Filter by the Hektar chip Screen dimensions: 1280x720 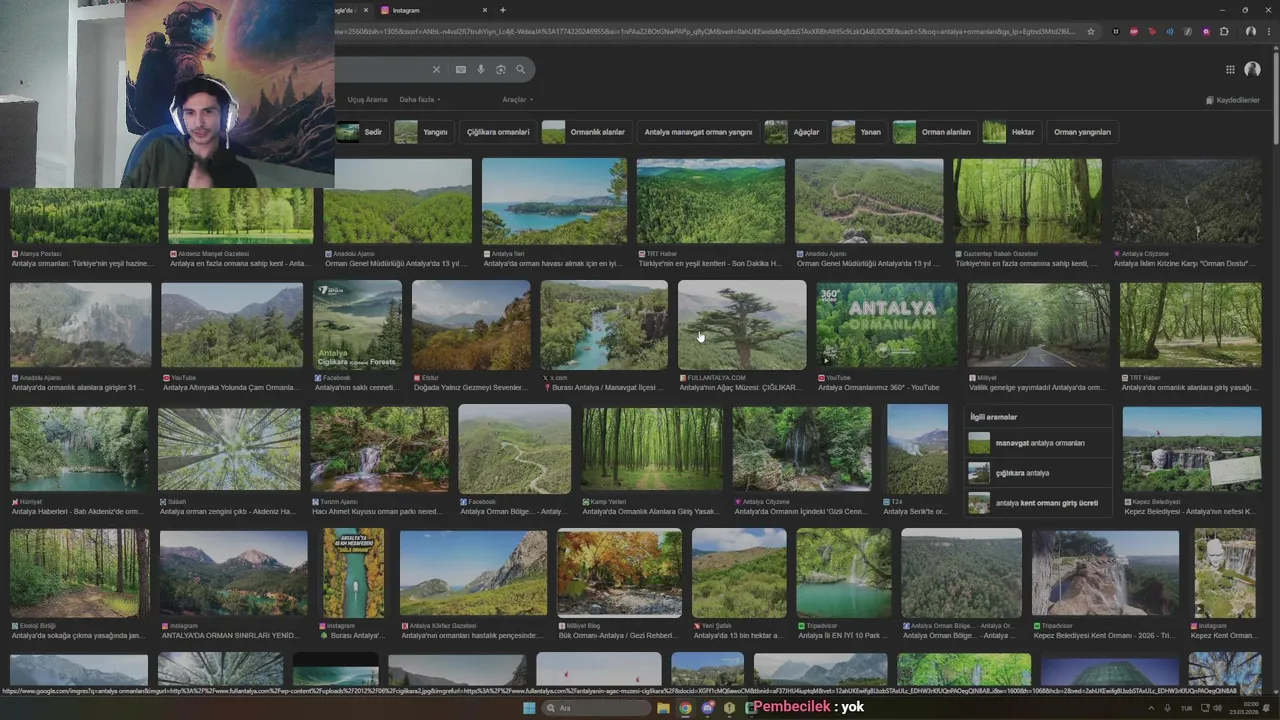coord(1011,132)
